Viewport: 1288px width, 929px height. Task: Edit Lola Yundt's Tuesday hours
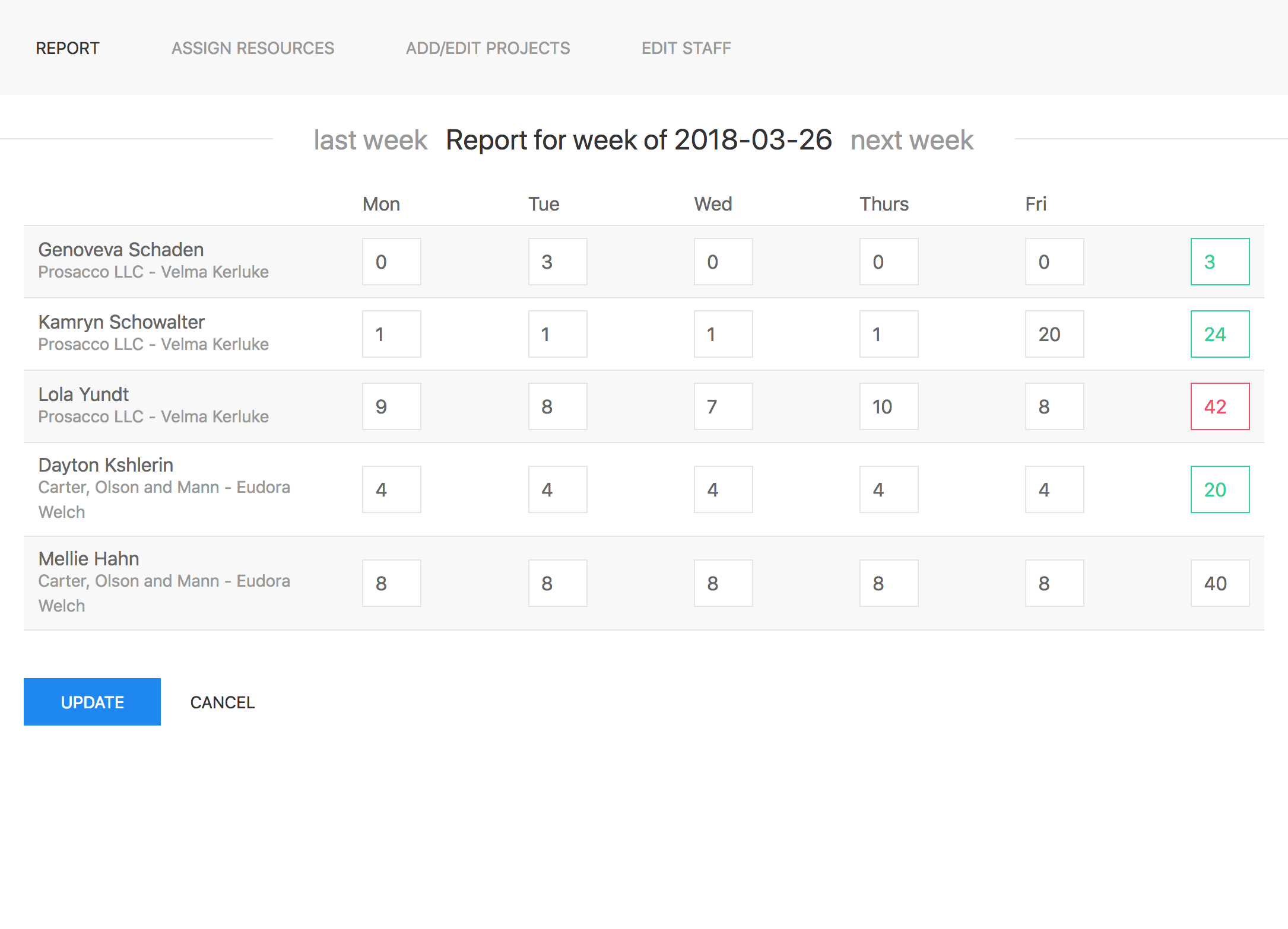coord(558,406)
